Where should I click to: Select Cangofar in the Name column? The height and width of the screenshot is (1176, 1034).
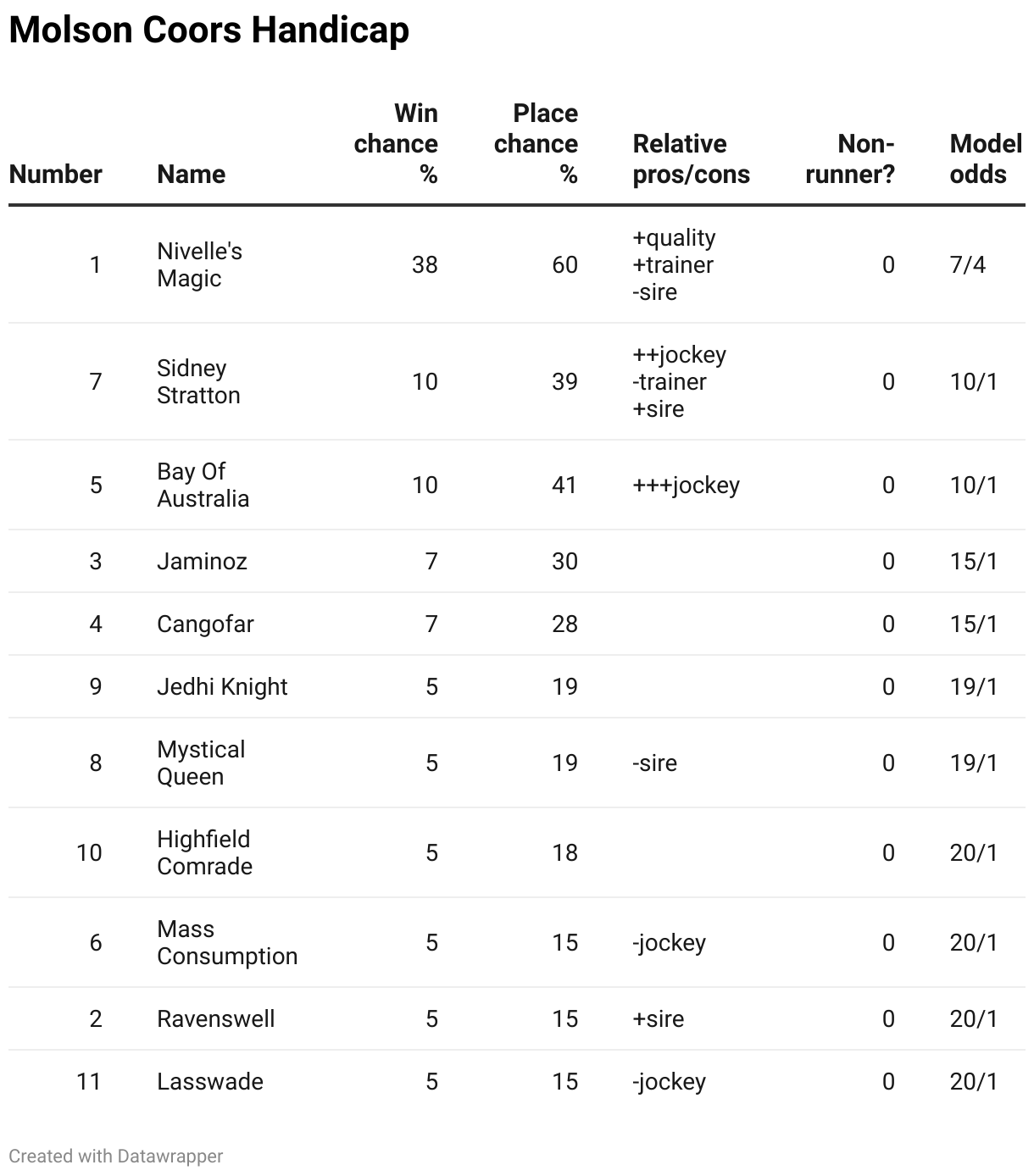pos(205,624)
